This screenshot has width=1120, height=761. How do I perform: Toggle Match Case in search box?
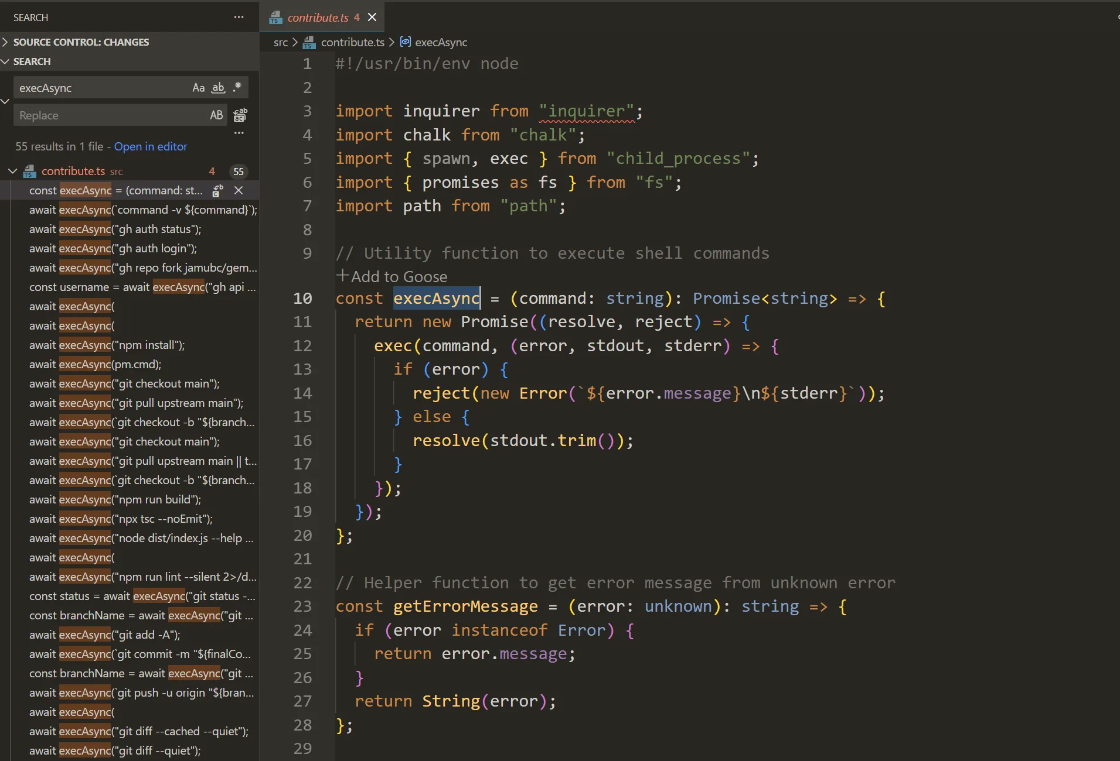point(199,88)
